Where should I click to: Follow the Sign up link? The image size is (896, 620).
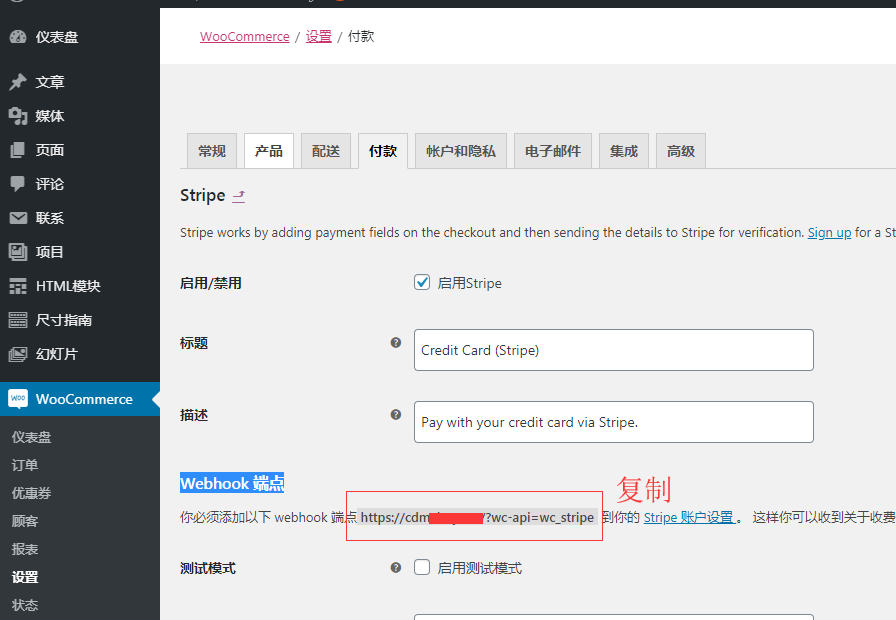pos(829,233)
